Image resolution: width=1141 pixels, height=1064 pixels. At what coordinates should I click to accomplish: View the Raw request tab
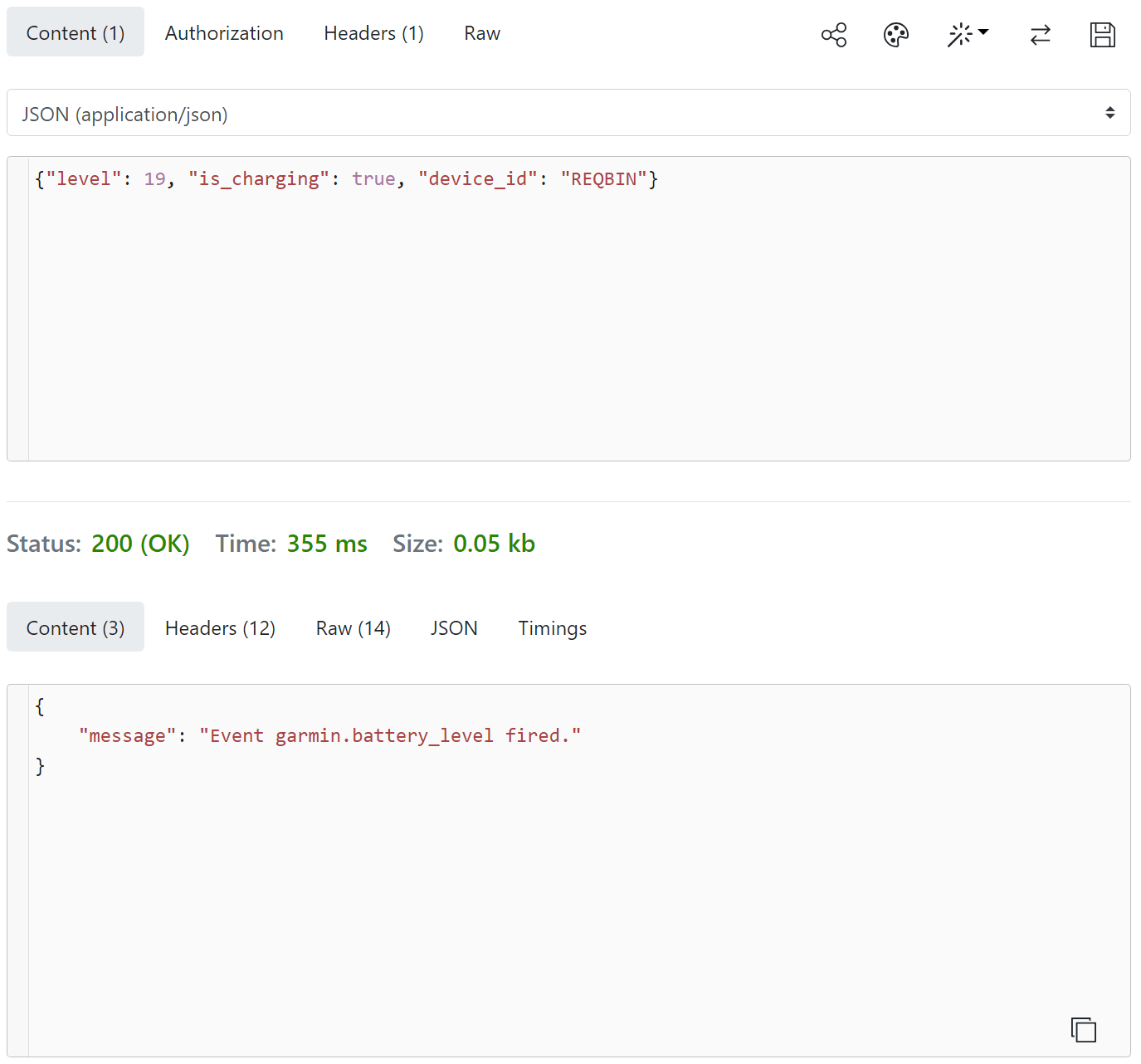tap(482, 32)
